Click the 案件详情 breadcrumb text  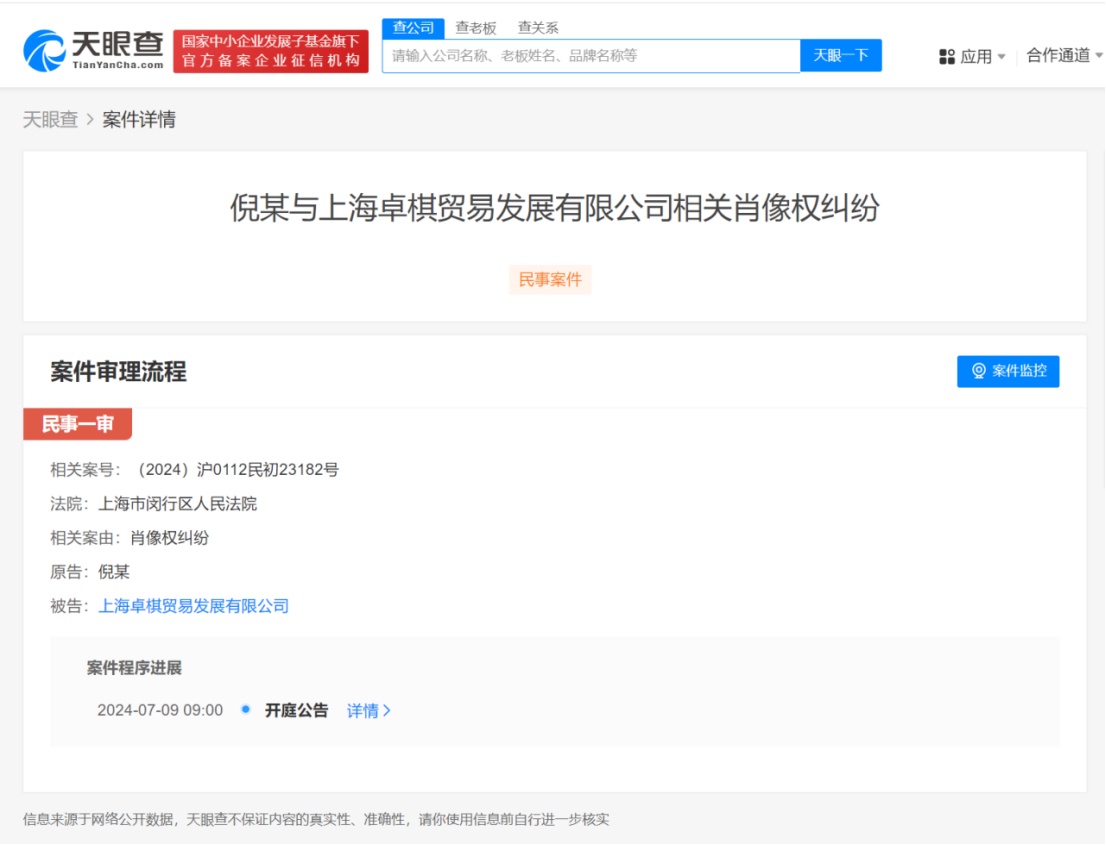[x=139, y=119]
